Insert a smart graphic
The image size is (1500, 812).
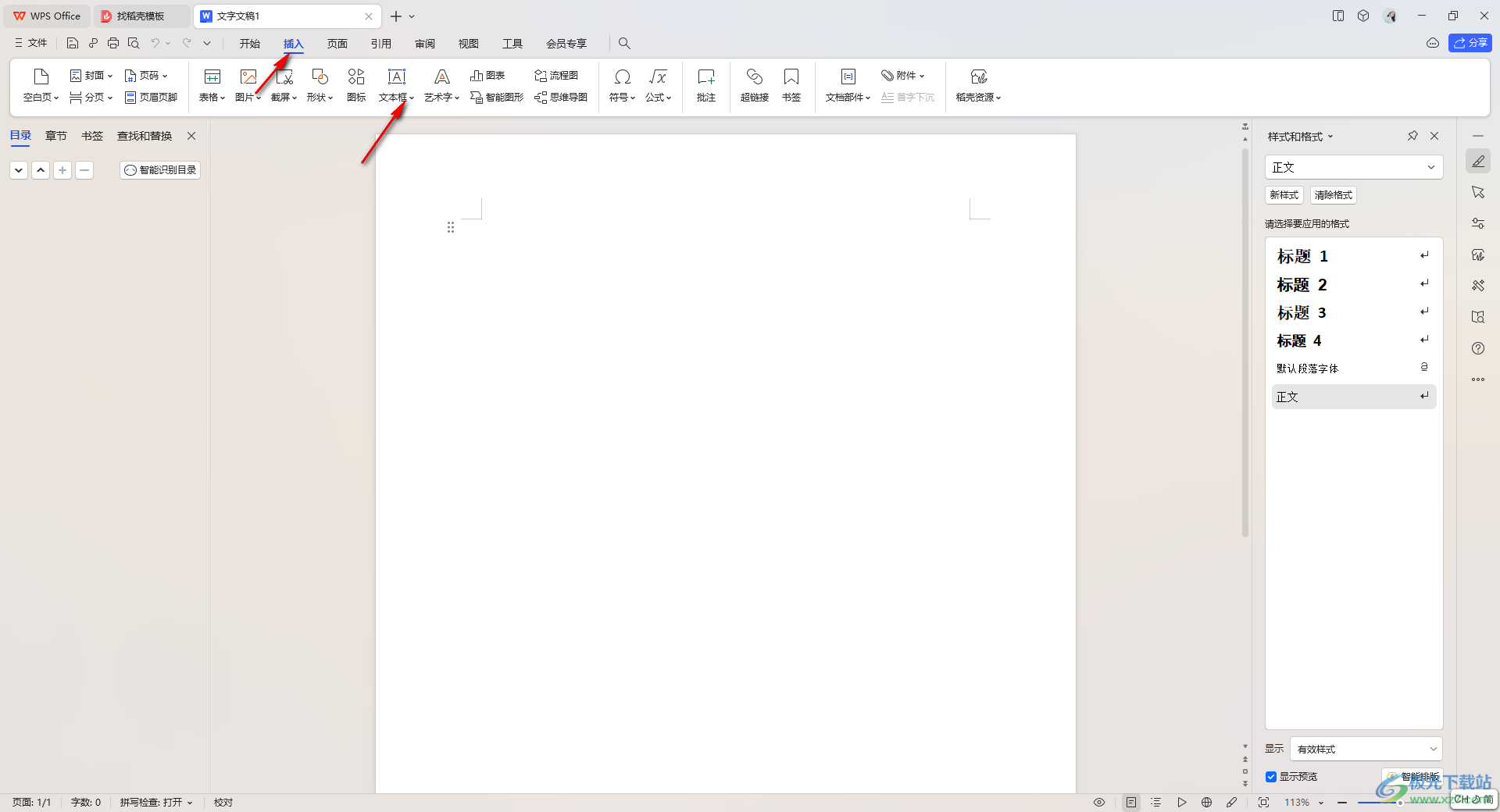tap(497, 98)
